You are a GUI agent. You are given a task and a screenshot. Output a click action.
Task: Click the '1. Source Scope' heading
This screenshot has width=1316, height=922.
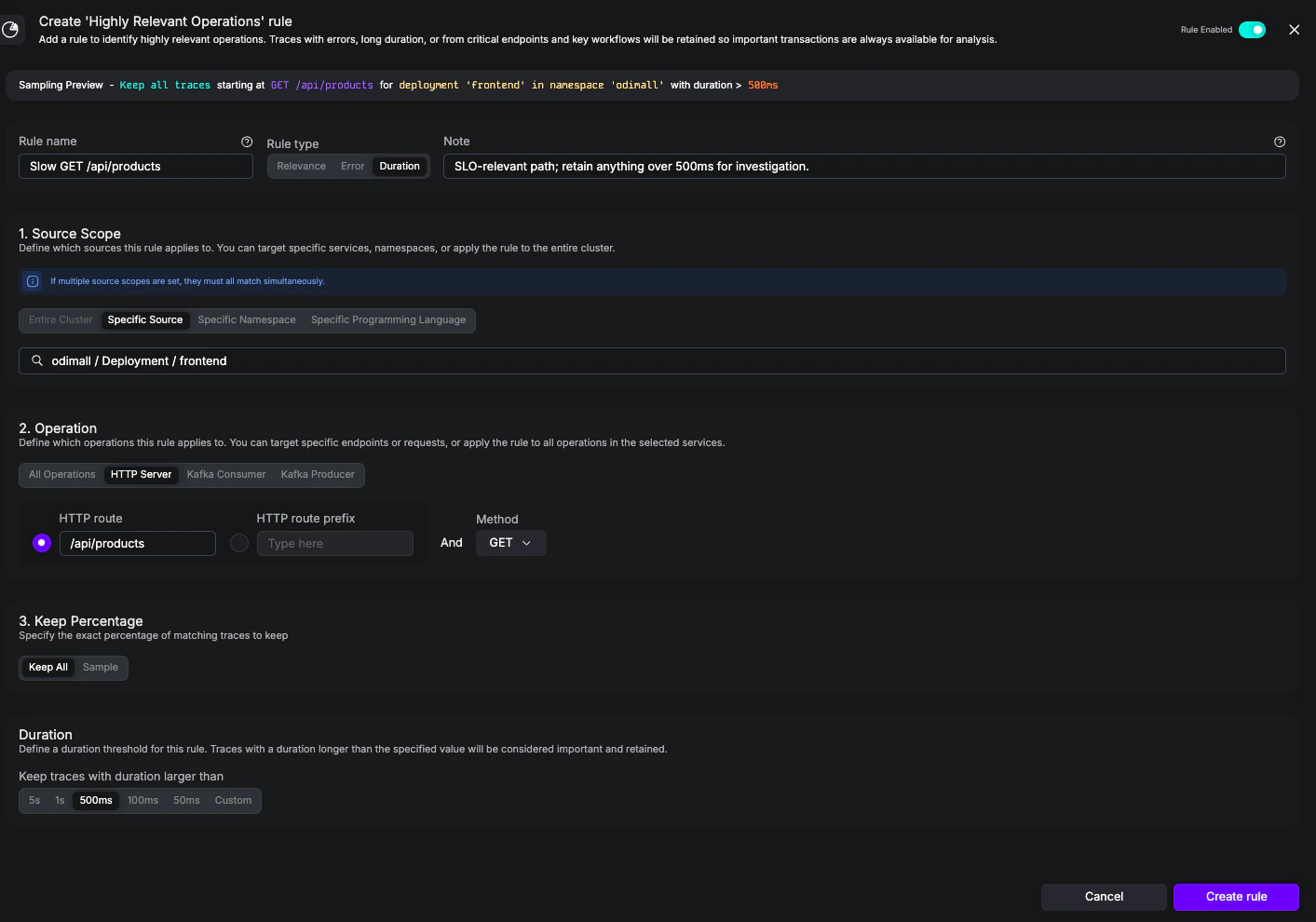tap(70, 234)
